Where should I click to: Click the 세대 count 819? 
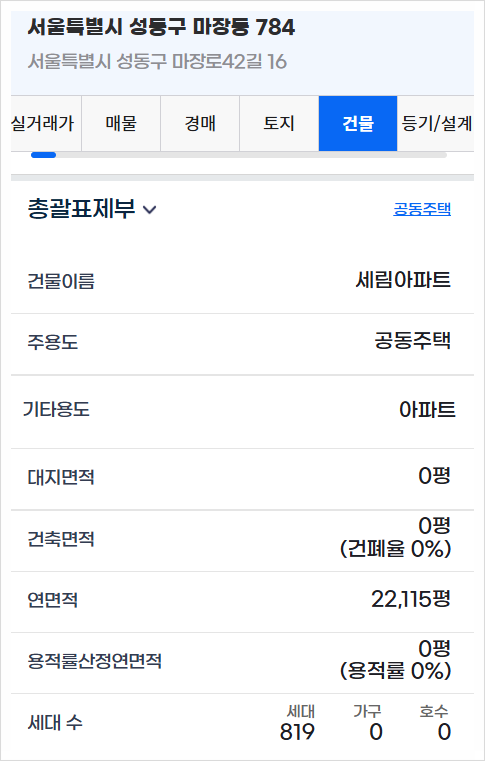point(297,732)
